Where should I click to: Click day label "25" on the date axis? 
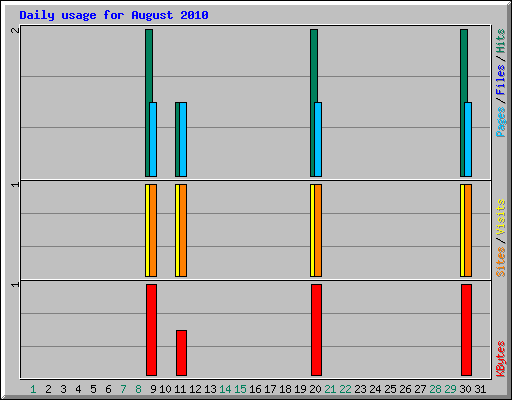(x=390, y=389)
